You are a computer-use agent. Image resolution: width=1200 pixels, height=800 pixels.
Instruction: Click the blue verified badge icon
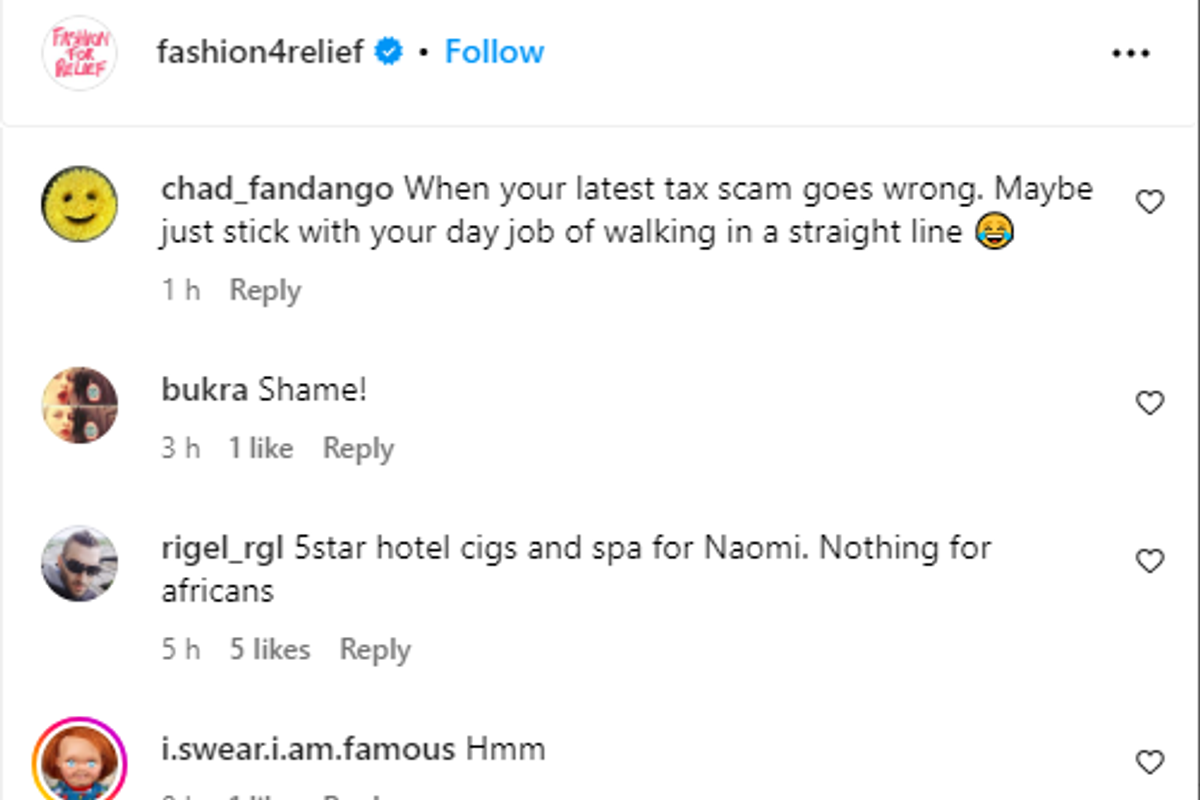(x=388, y=52)
